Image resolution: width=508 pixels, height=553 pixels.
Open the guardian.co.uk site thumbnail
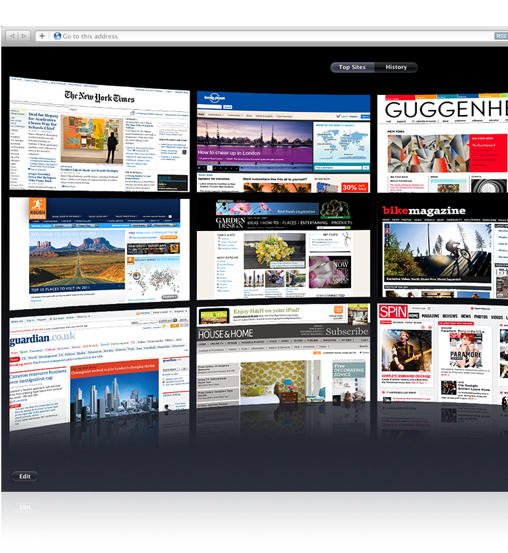99,369
